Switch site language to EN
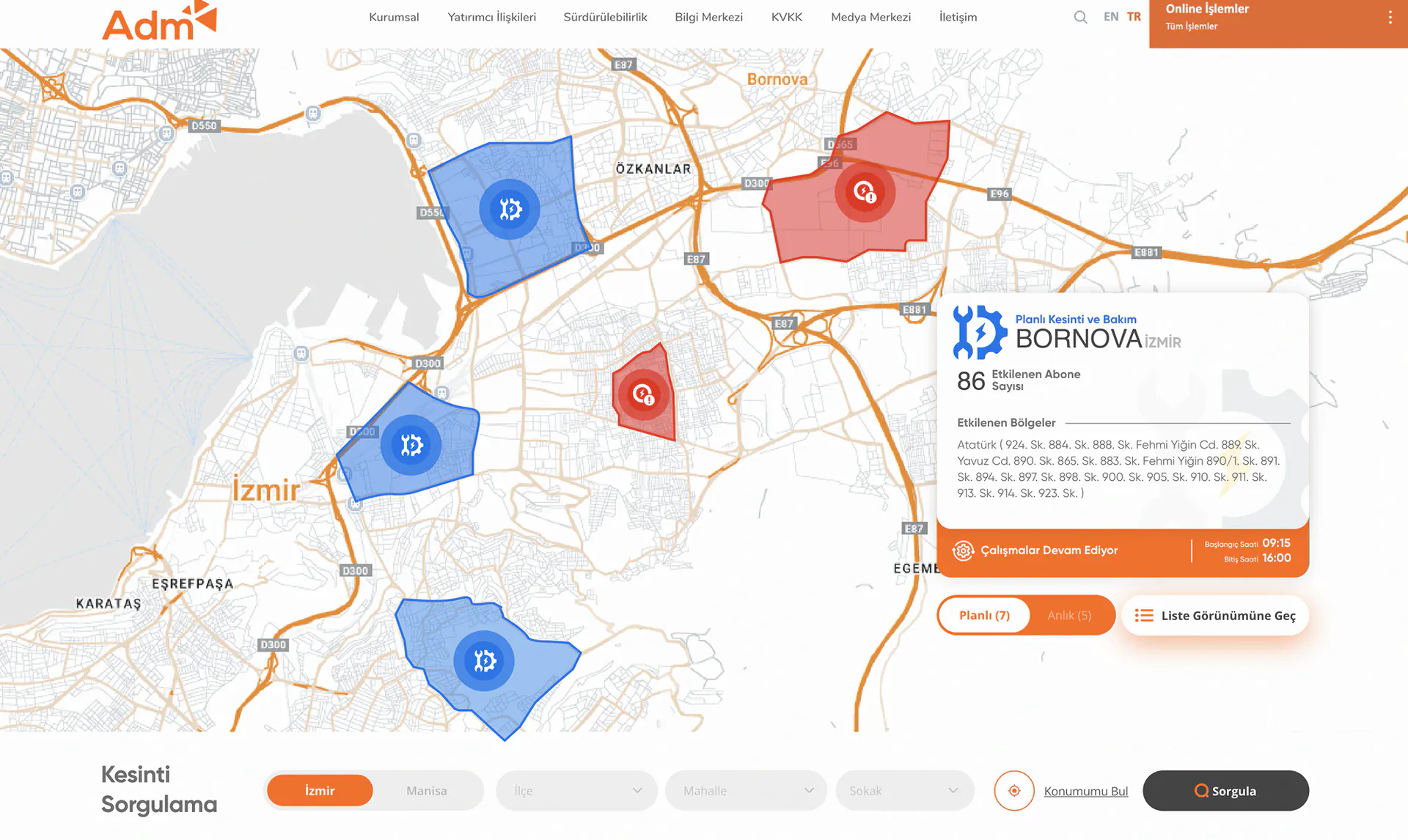Viewport: 1408px width, 840px height. (x=1111, y=17)
